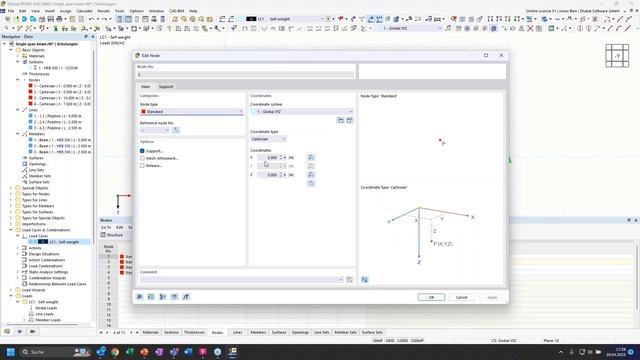Click the Delete red X toolbar icon

click(530, 28)
